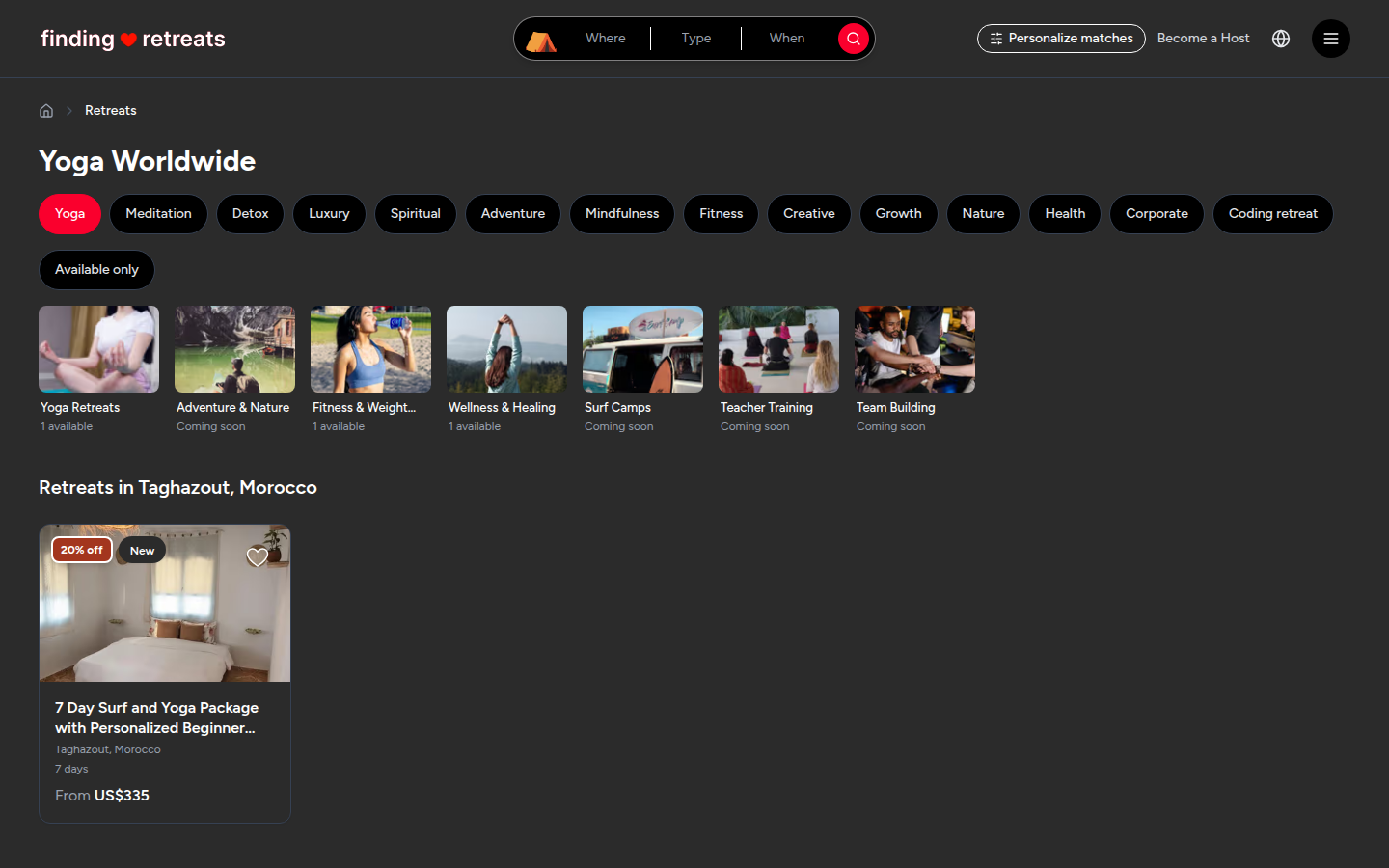Open Teacher Training thumbnail
1389x868 pixels.
pyautogui.click(x=778, y=349)
